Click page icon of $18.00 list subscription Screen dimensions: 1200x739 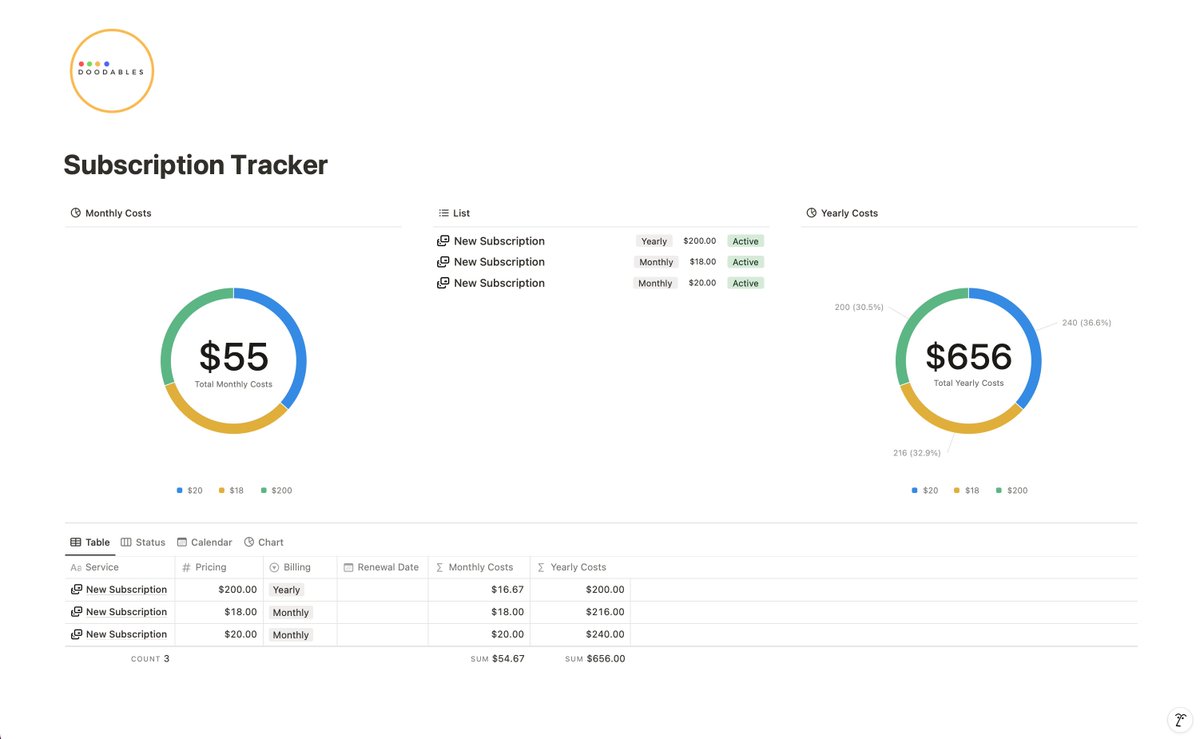[443, 262]
